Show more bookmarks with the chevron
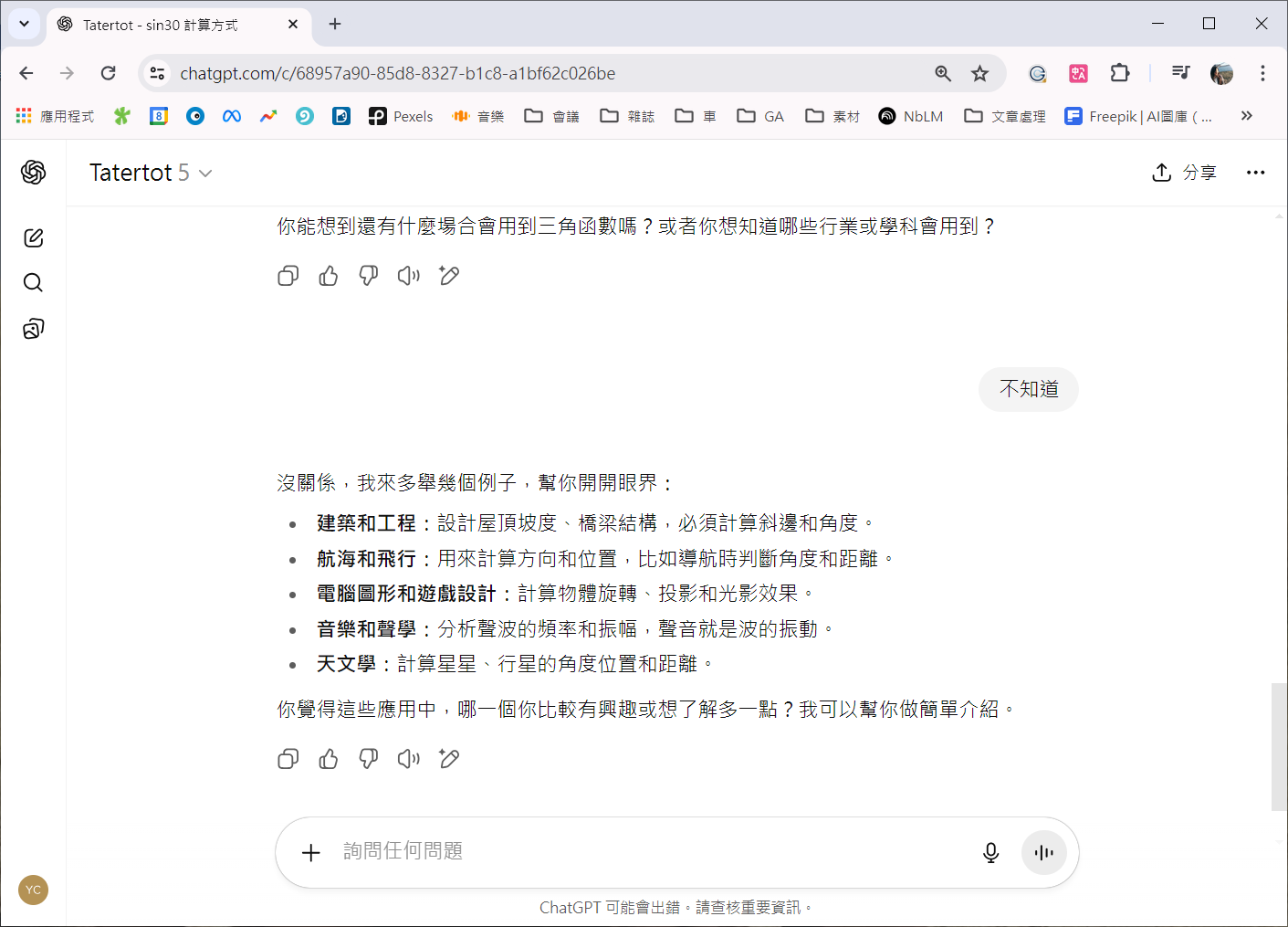 [1247, 116]
